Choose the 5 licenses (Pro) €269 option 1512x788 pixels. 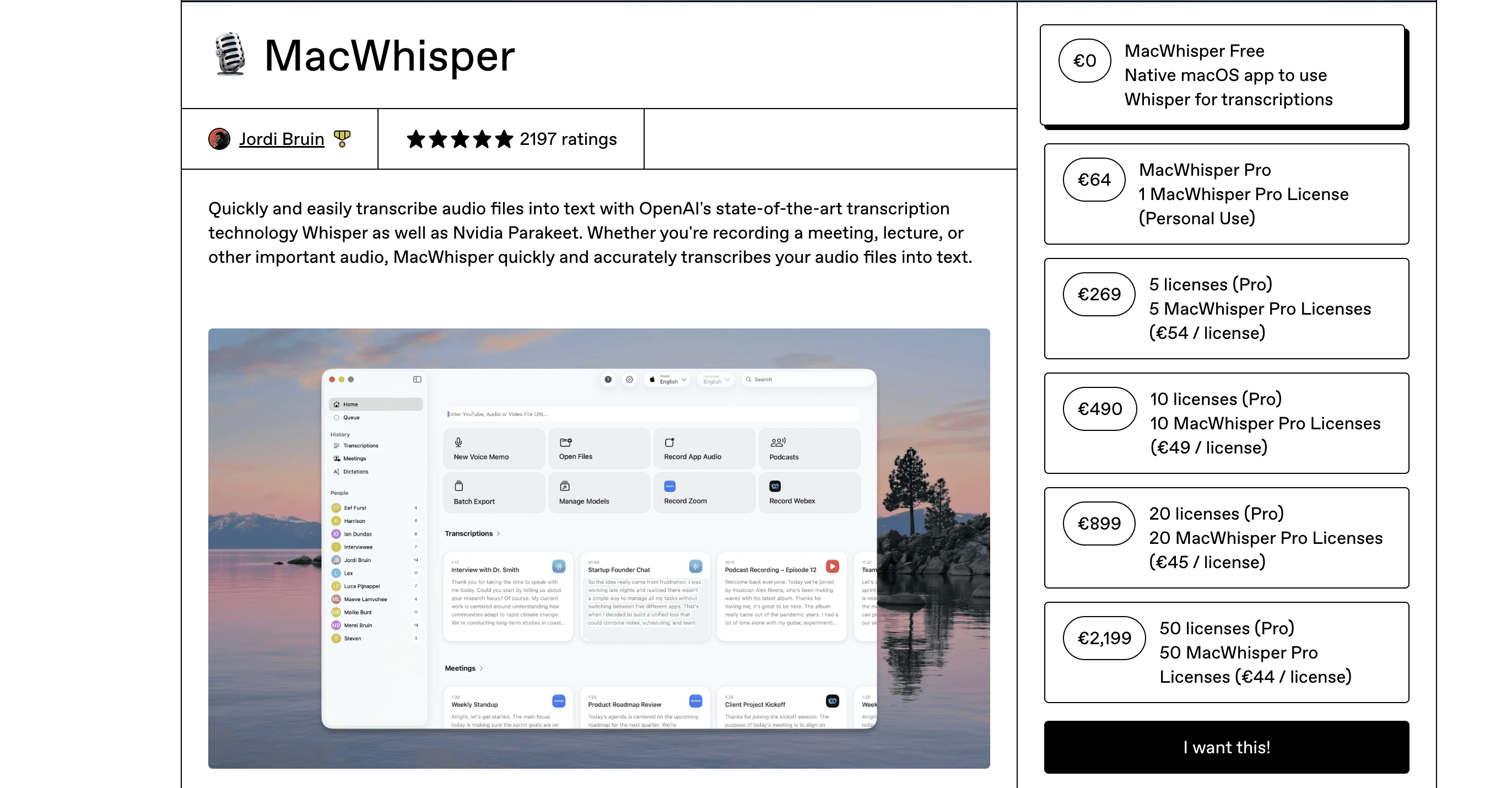1226,308
